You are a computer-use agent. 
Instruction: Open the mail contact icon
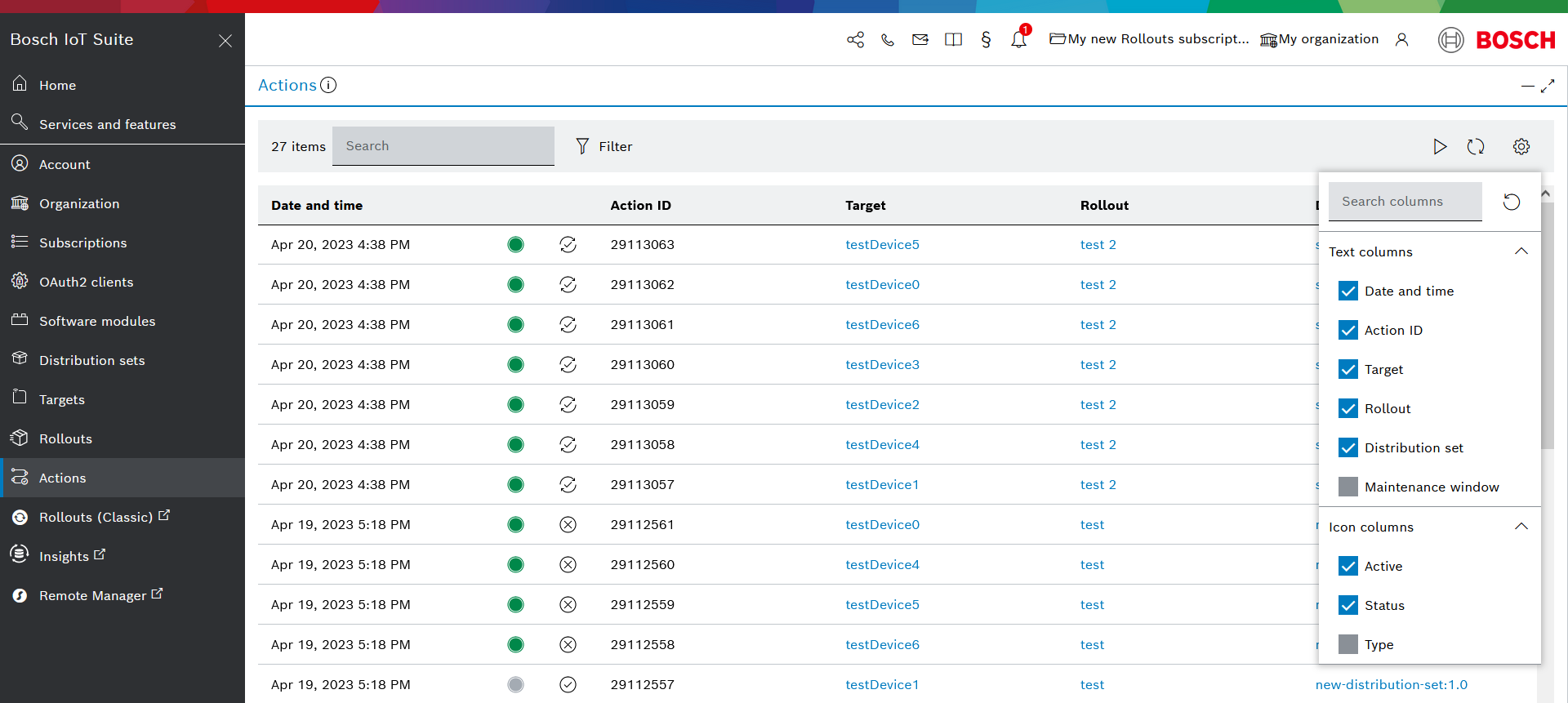pyautogui.click(x=920, y=39)
